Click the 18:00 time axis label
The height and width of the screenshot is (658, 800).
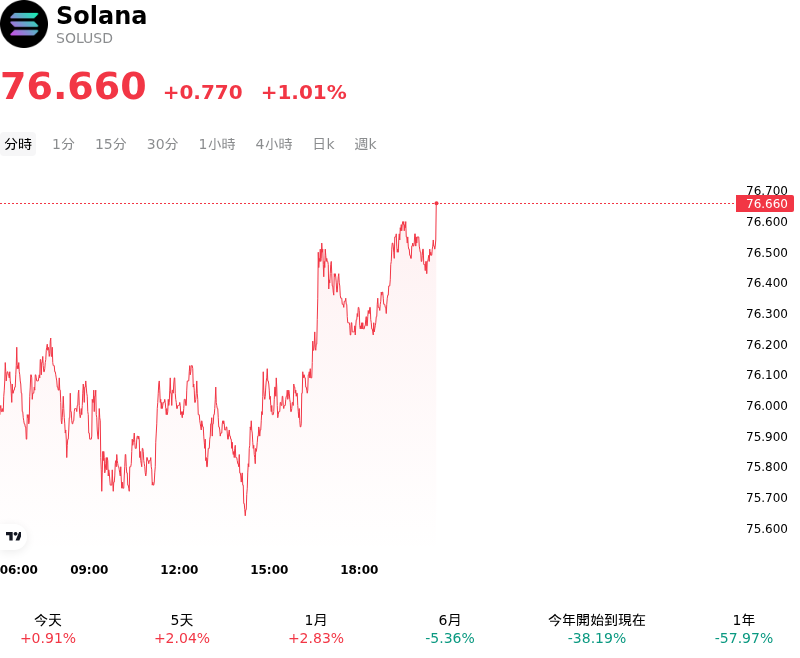coord(359,569)
